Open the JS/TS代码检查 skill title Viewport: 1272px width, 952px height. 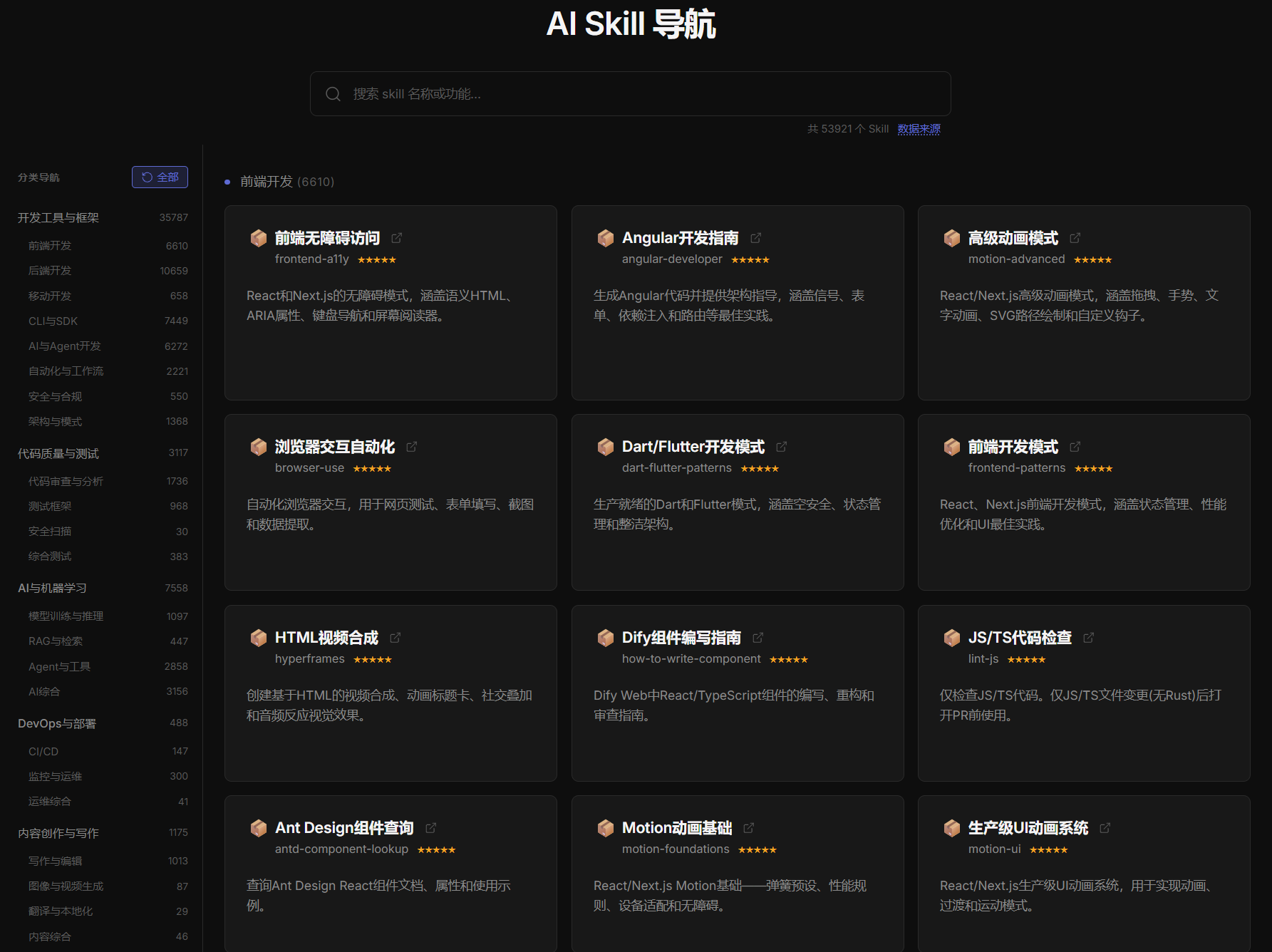click(1020, 638)
